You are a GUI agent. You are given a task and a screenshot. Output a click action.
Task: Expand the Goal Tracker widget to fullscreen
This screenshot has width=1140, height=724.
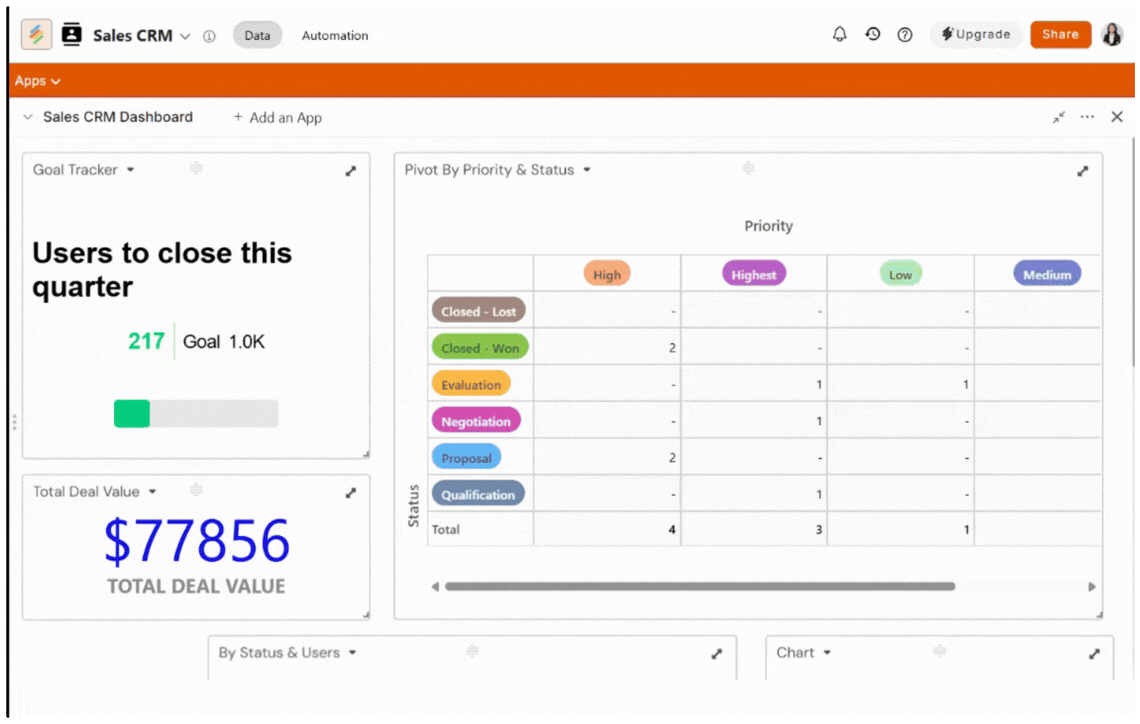coord(351,171)
